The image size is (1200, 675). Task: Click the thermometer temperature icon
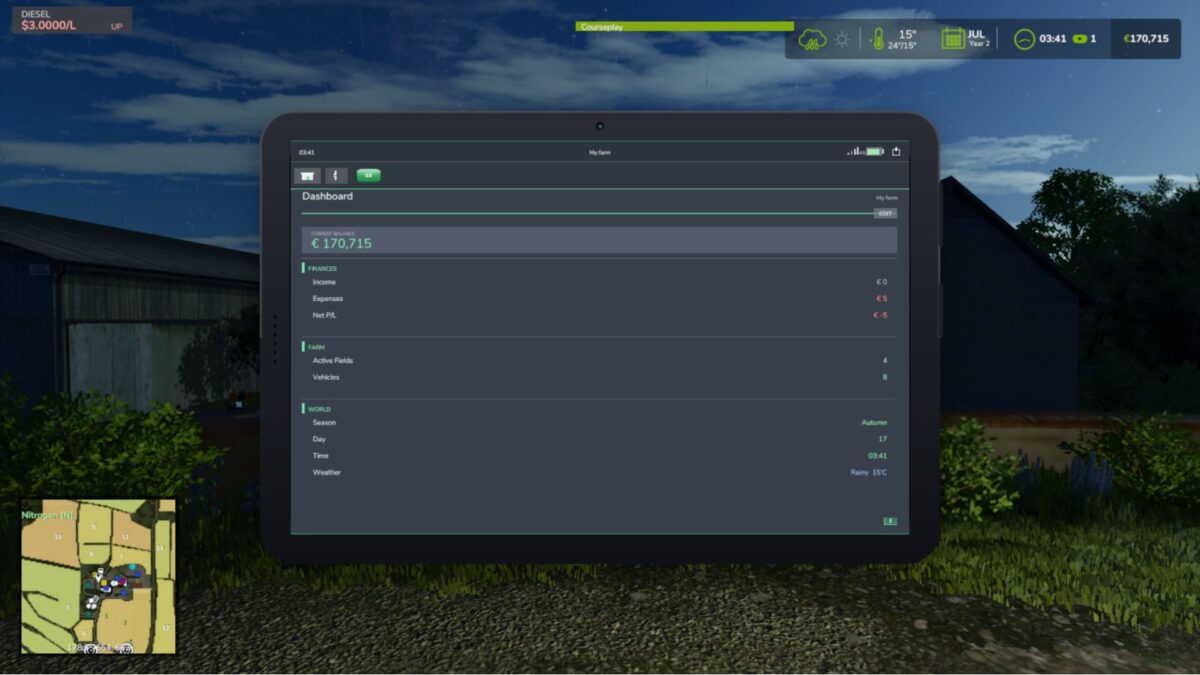[878, 39]
